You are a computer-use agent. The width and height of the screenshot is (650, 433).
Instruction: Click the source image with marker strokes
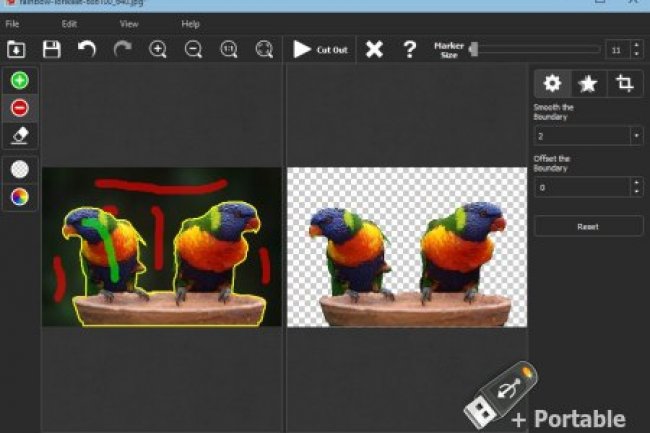click(162, 247)
